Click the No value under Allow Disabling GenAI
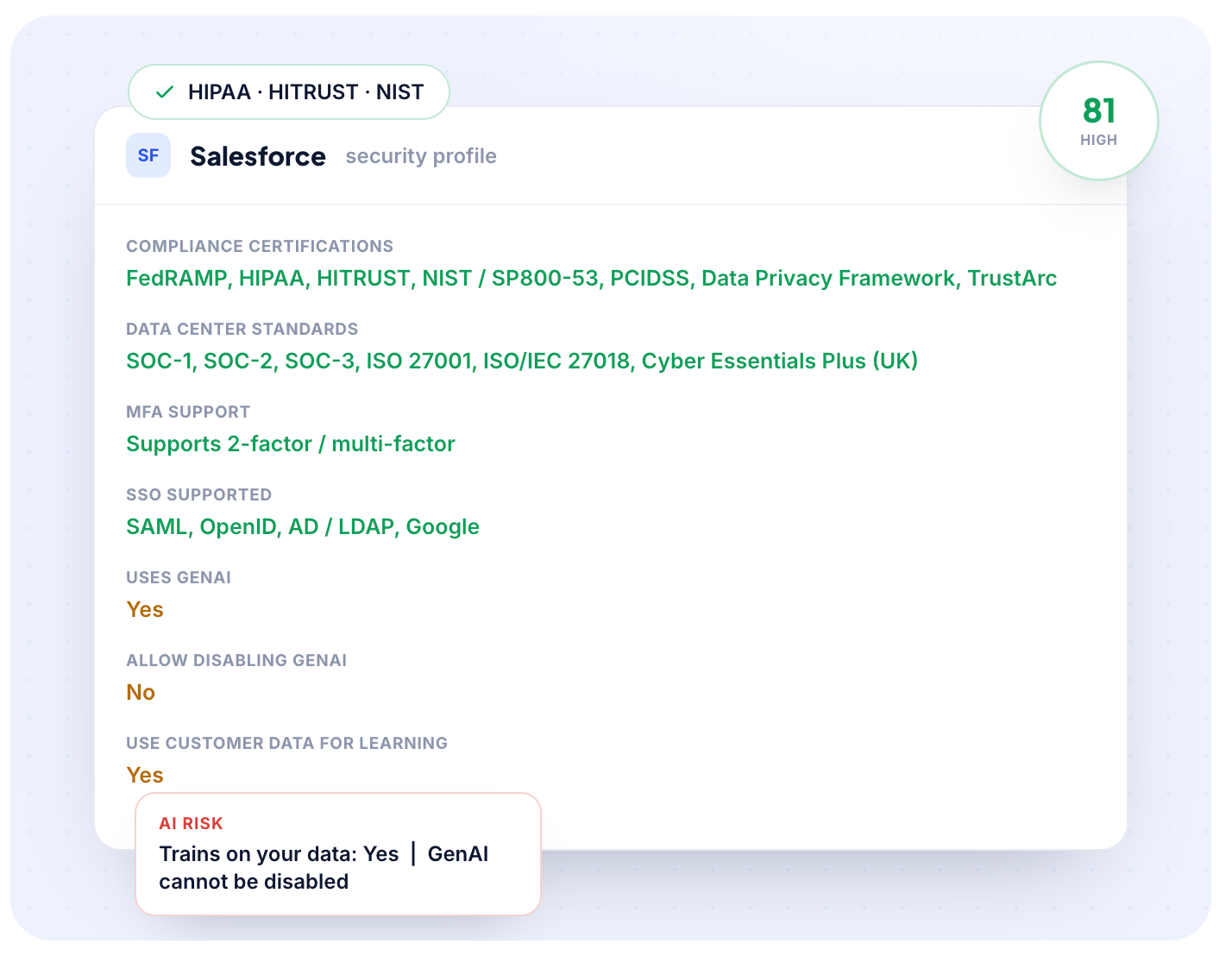This screenshot has width=1232, height=956. (141, 692)
